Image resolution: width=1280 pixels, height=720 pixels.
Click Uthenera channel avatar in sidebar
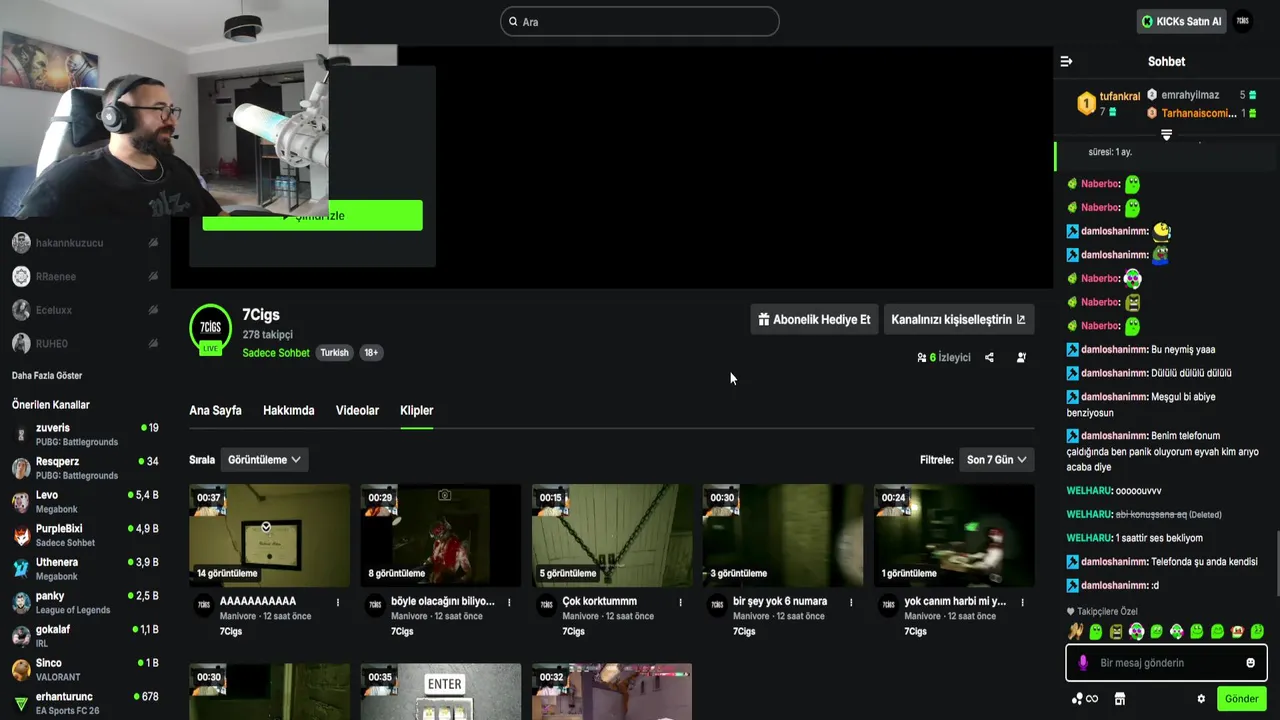click(21, 569)
